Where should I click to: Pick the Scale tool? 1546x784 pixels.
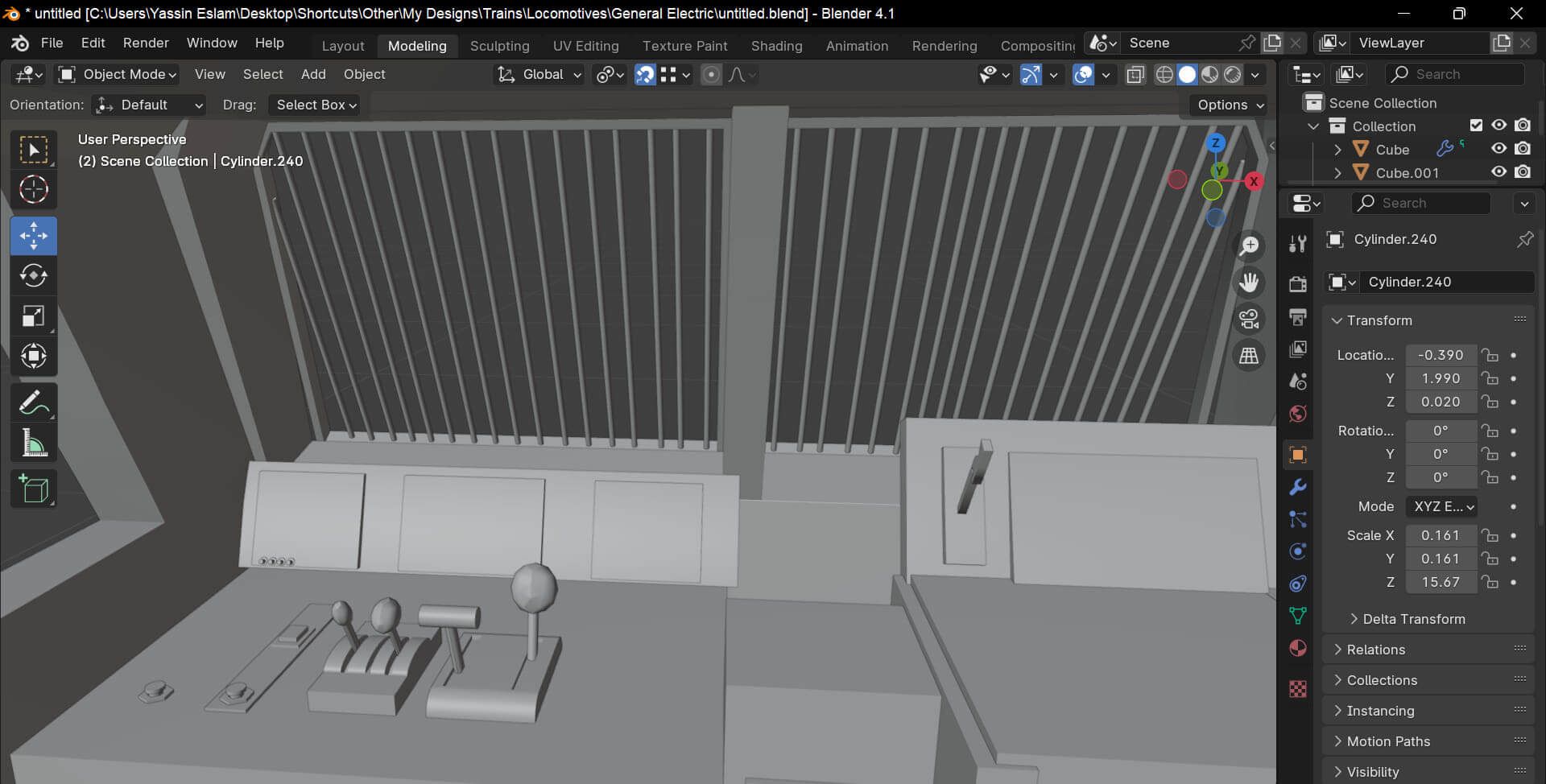pyautogui.click(x=33, y=316)
